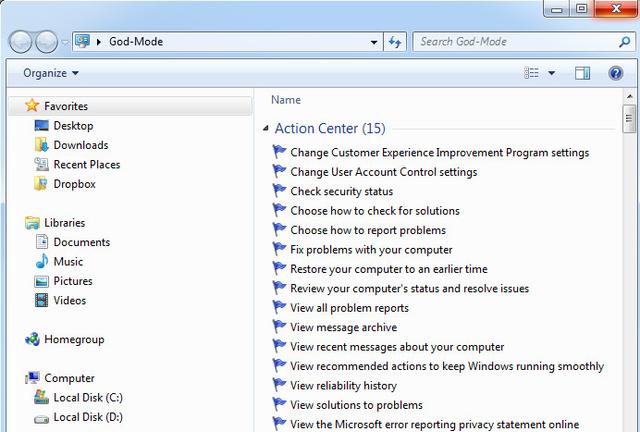This screenshot has height=432, width=640.
Task: Click the Back navigation arrow button
Action: coord(20,42)
